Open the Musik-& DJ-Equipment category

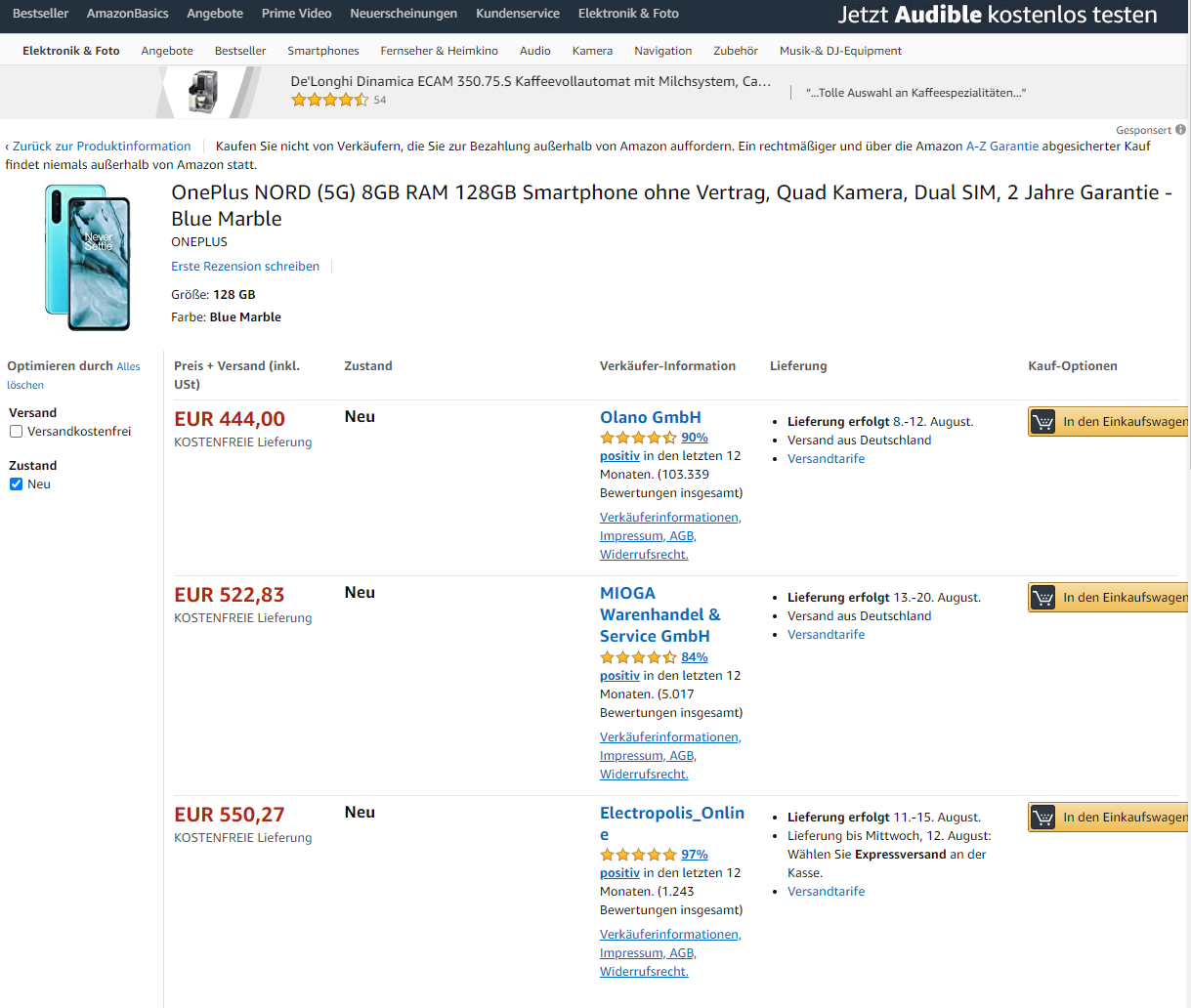pyautogui.click(x=840, y=51)
